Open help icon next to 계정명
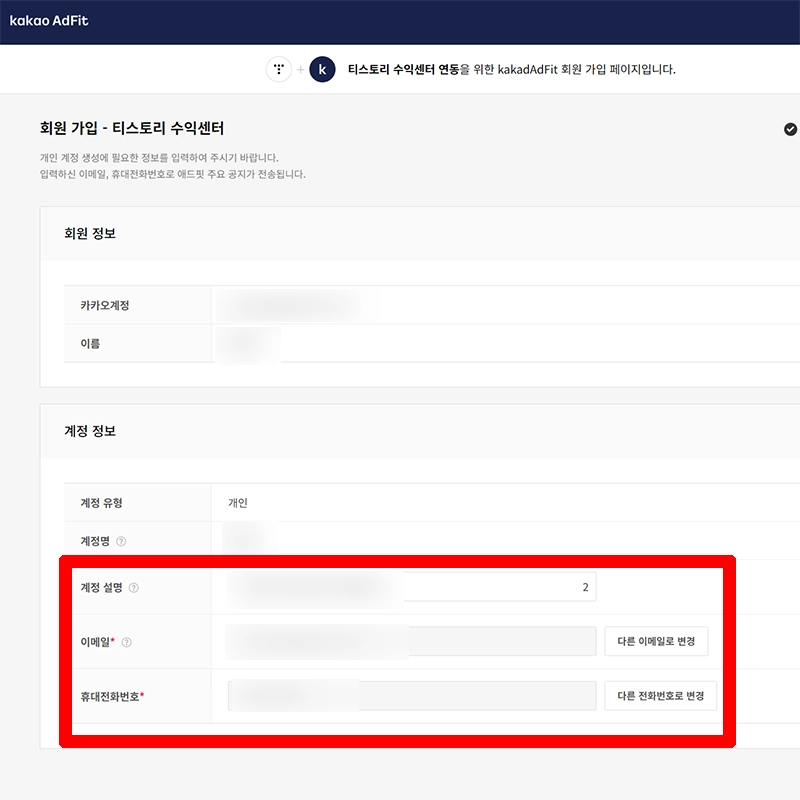 pos(121,541)
